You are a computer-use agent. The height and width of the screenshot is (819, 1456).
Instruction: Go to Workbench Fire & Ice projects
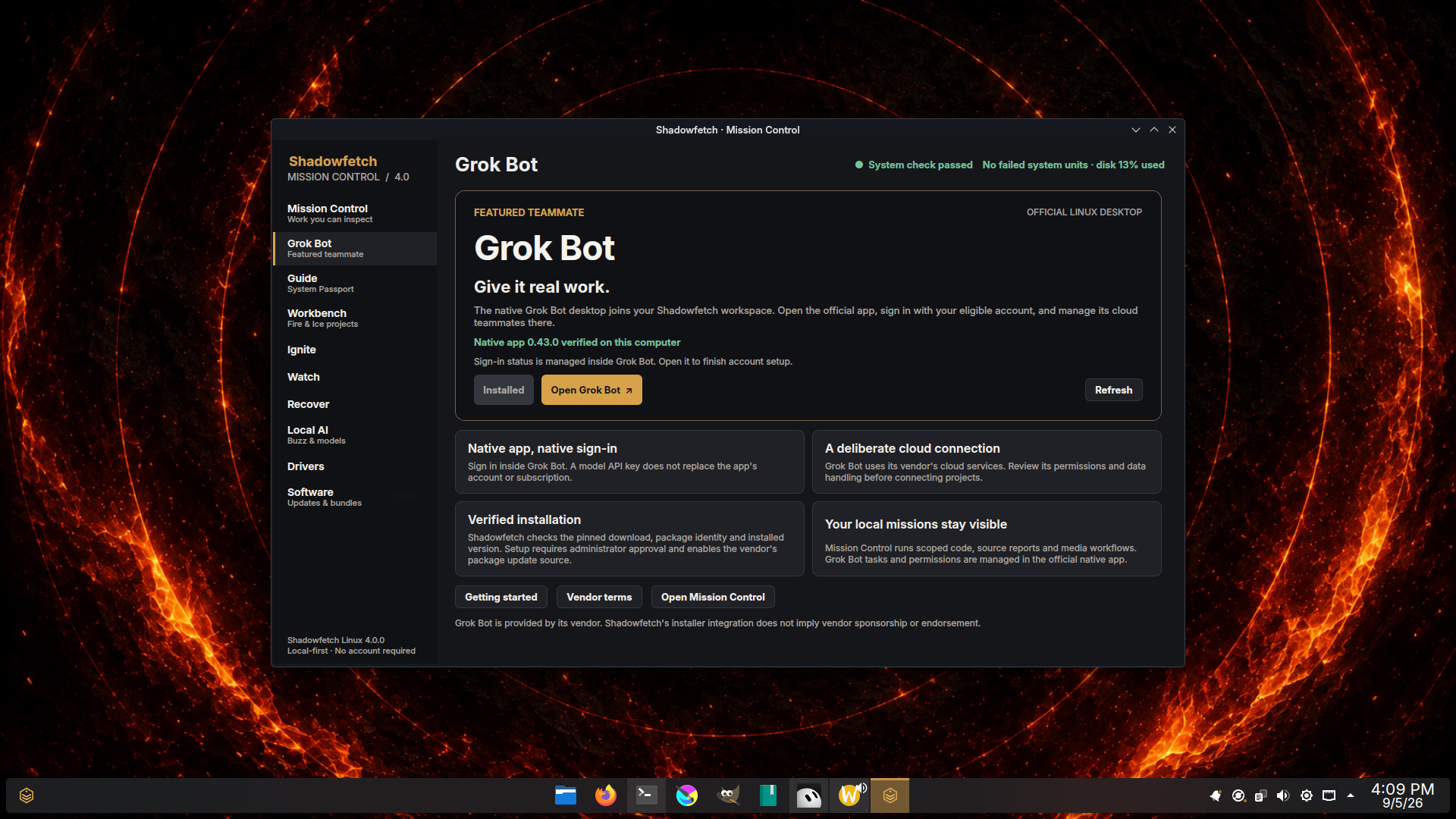[x=355, y=318]
